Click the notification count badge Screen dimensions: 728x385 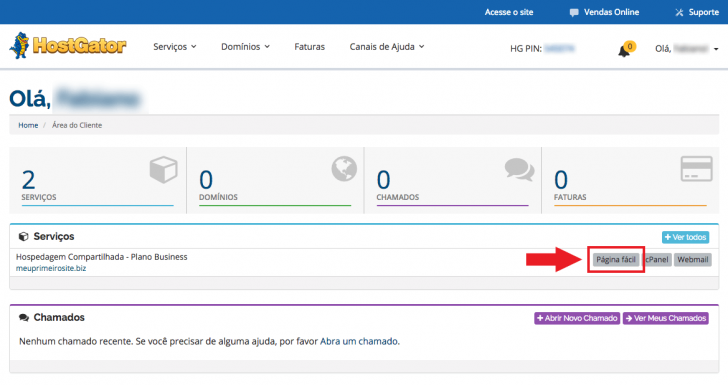click(x=630, y=46)
